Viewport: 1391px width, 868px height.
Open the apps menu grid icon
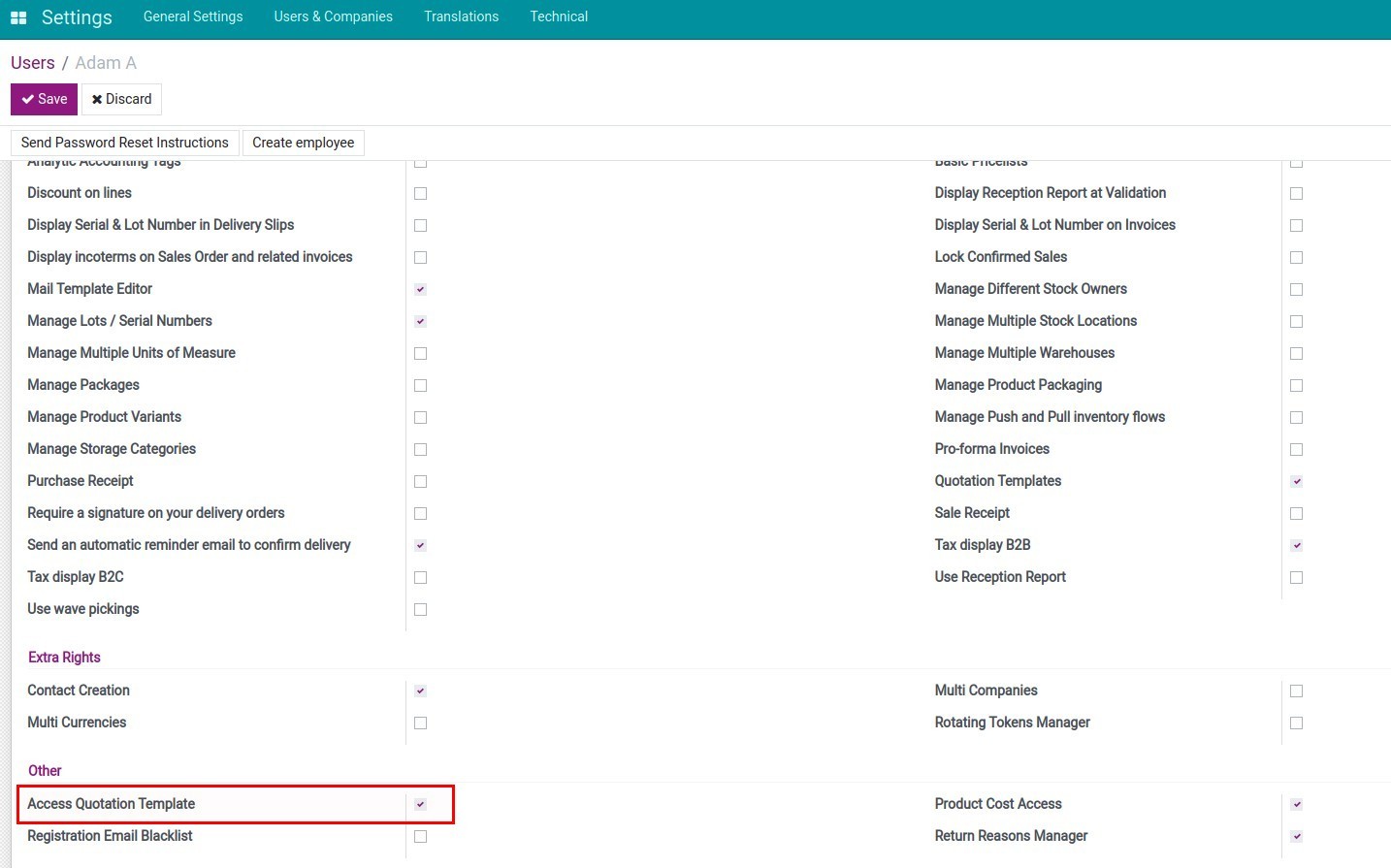(18, 16)
